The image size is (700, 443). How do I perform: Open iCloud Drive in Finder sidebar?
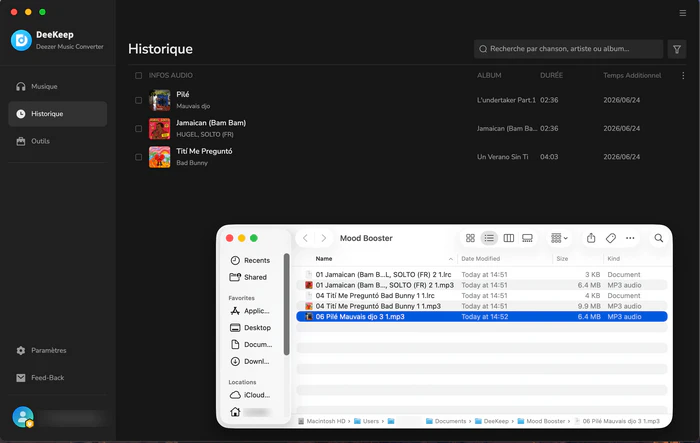tap(250, 395)
